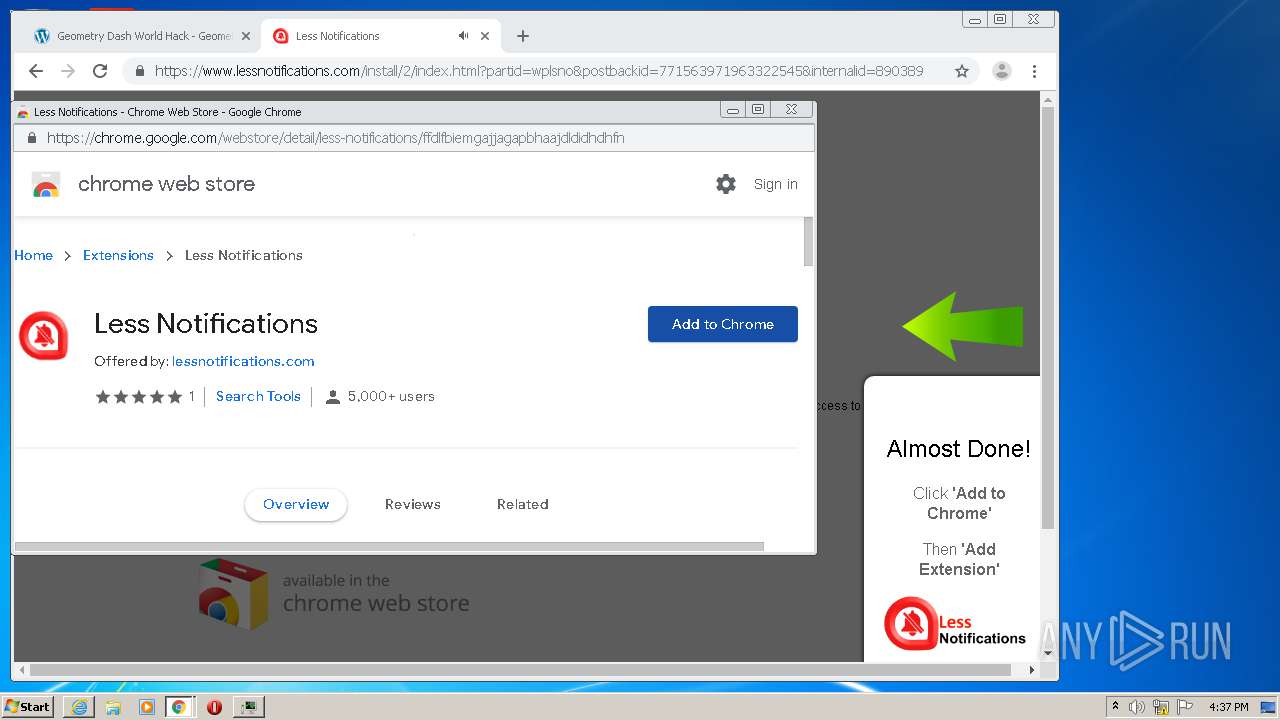Click Sign in on web store
This screenshot has height=720, width=1280.
point(776,184)
